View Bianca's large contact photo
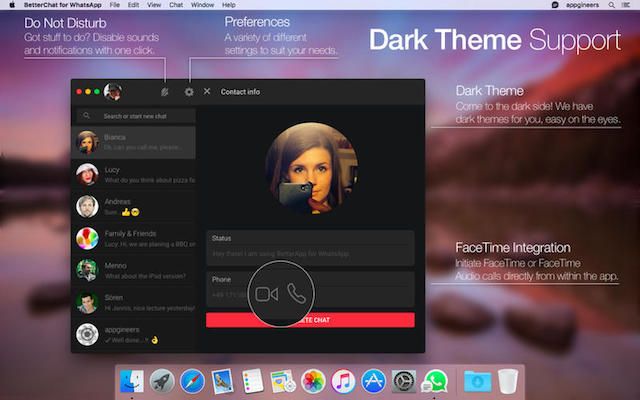 [x=312, y=168]
